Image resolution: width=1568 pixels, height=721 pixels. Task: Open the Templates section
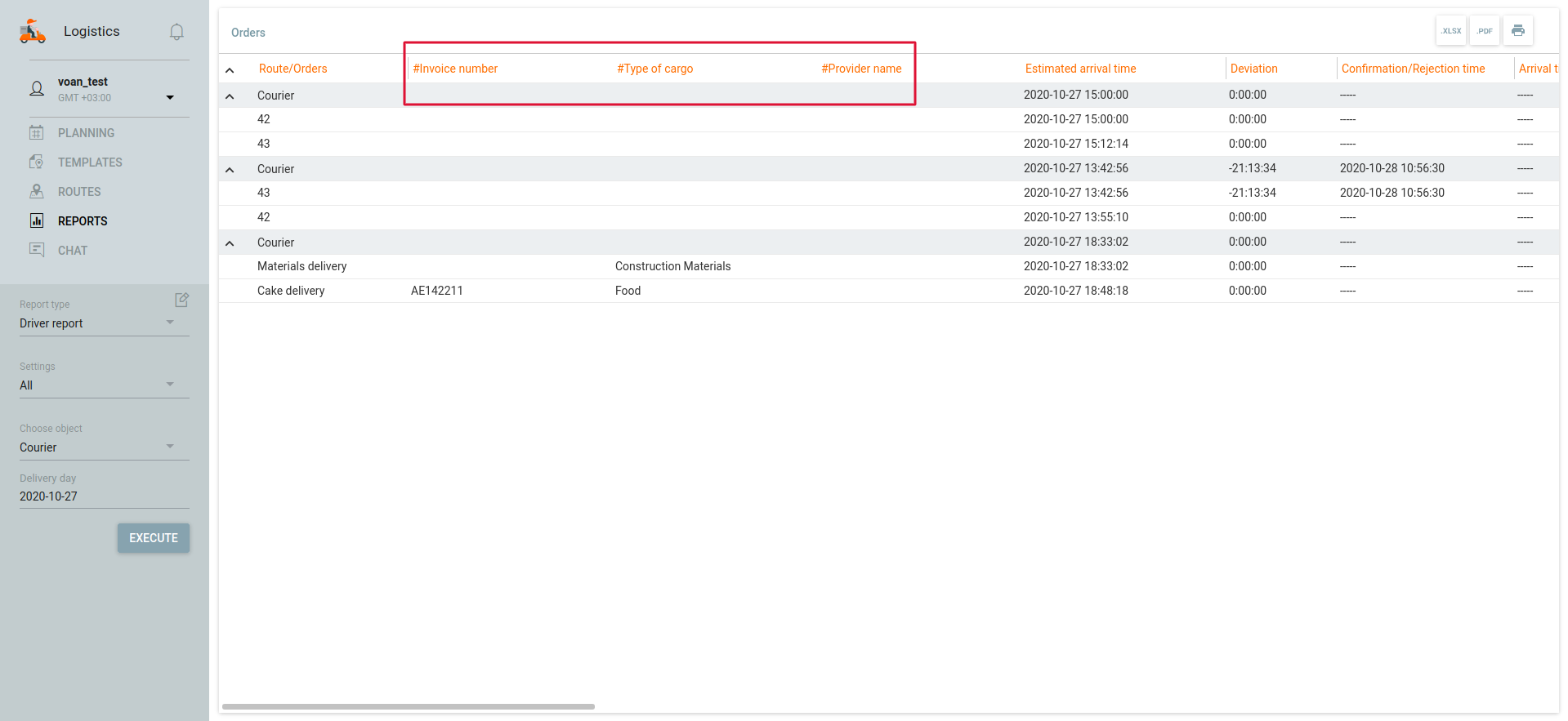coord(90,162)
